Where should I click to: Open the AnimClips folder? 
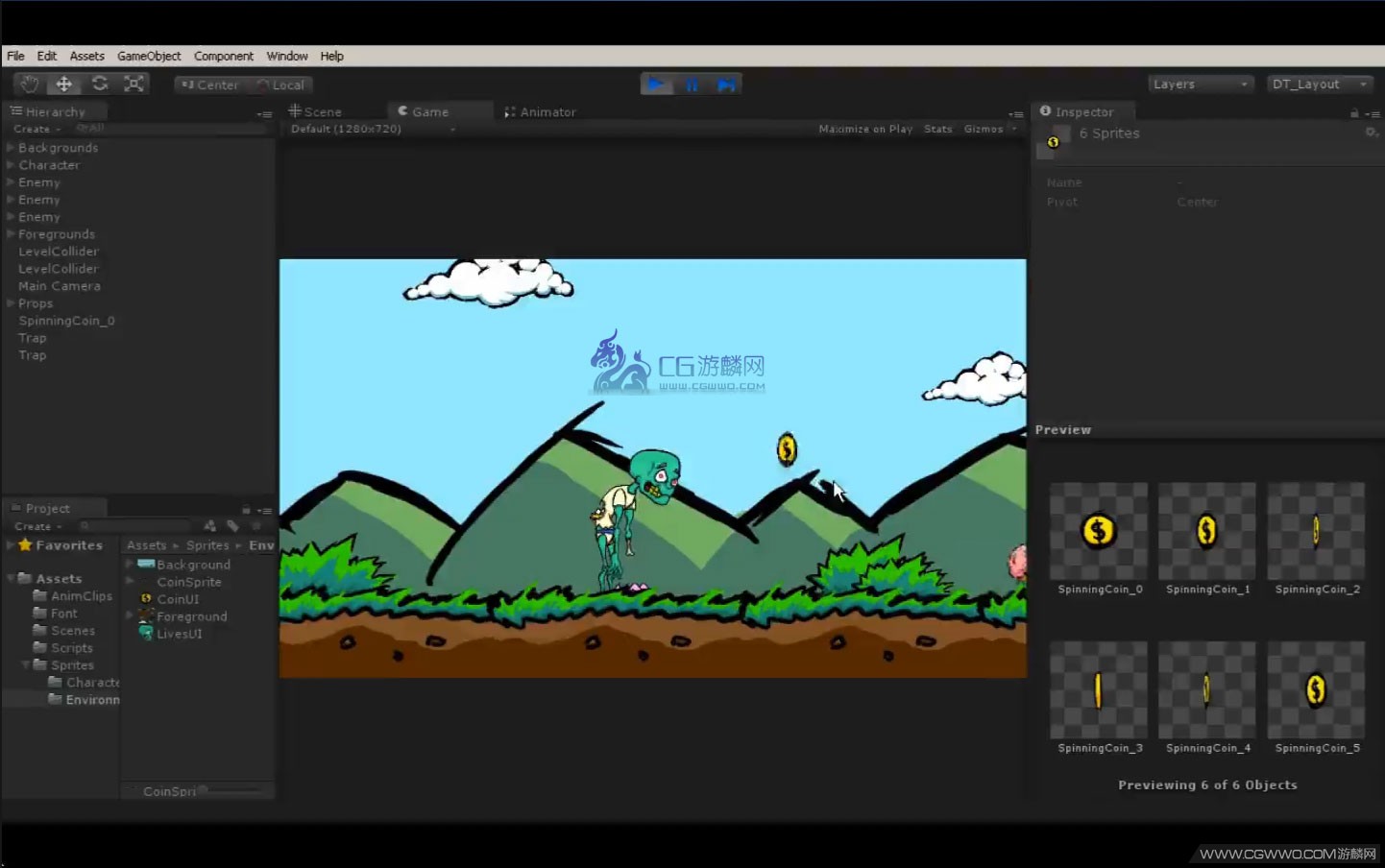point(72,596)
